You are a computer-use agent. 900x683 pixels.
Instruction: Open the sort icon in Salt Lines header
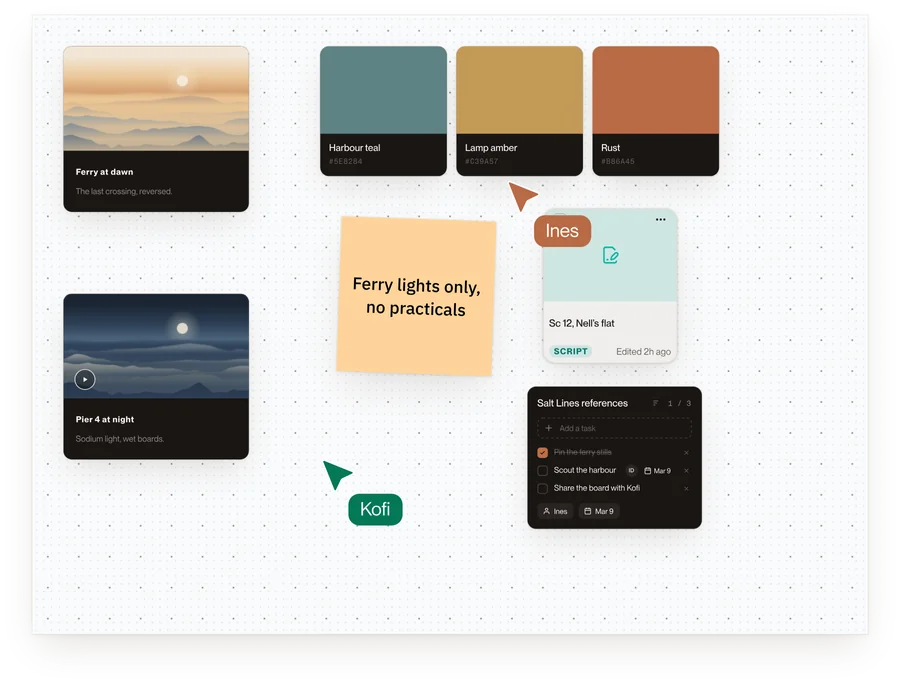pyautogui.click(x=655, y=403)
